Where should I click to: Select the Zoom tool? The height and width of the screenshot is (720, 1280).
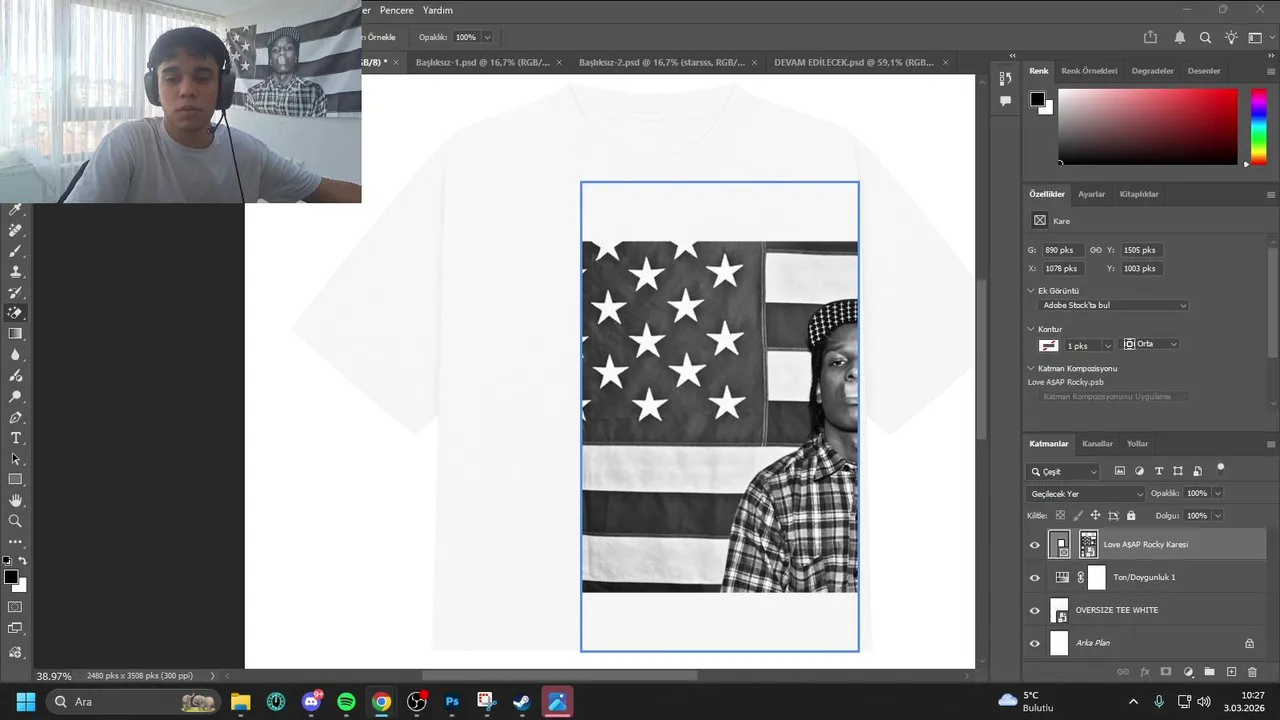click(x=15, y=521)
